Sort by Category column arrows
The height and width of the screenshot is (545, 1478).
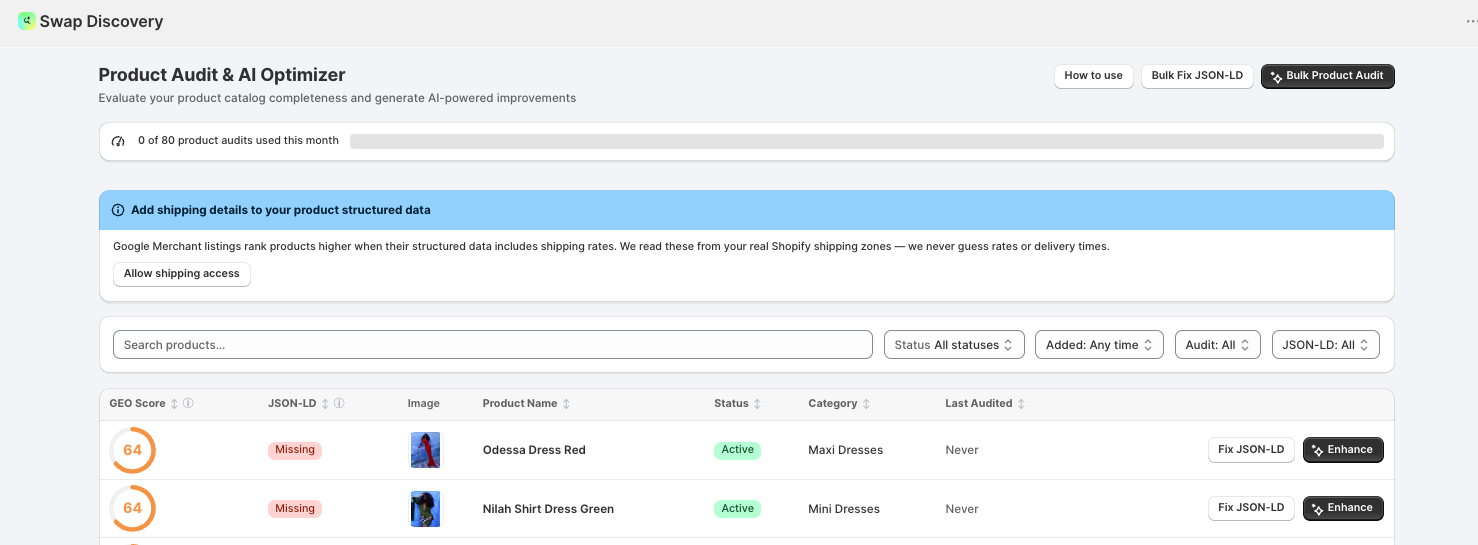[866, 404]
